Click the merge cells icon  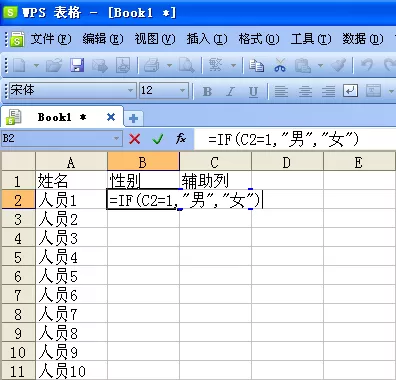[373, 91]
